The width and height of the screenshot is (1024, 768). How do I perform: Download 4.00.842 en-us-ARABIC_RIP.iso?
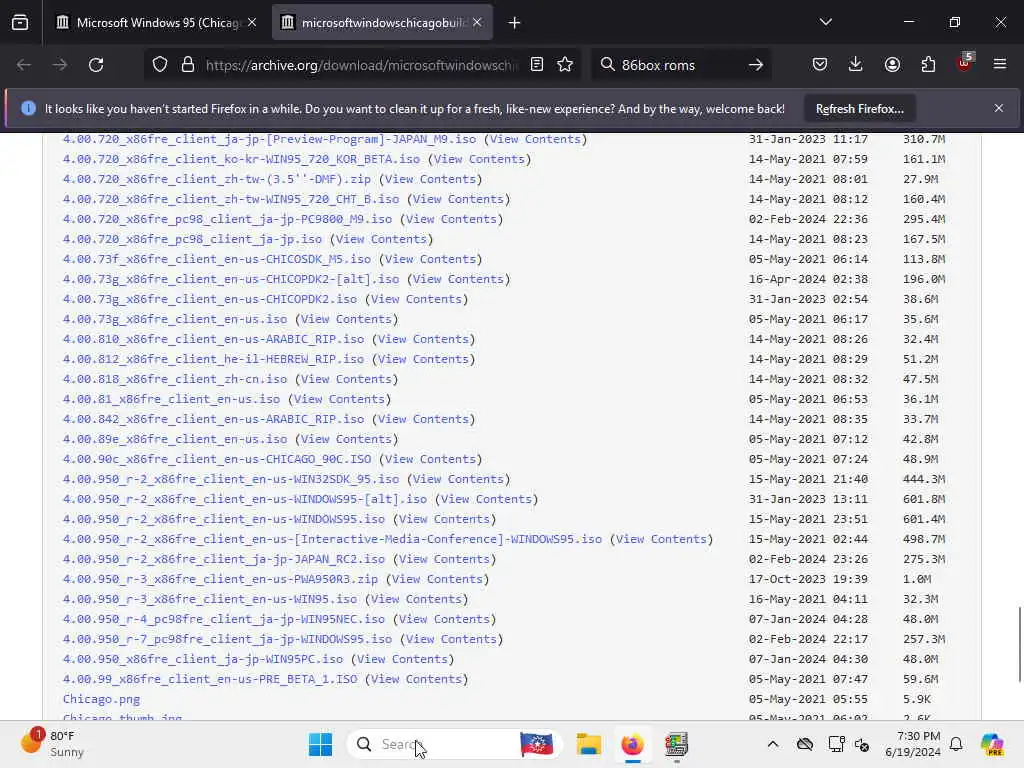click(x=214, y=419)
